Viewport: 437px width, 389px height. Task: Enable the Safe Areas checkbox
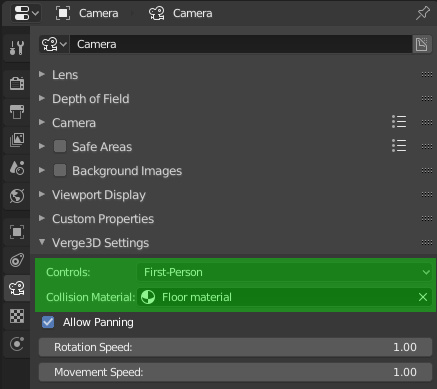(x=60, y=146)
